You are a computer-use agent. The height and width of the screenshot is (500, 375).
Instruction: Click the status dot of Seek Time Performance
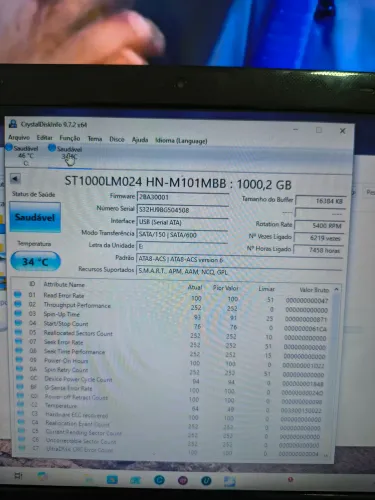pos(19,350)
